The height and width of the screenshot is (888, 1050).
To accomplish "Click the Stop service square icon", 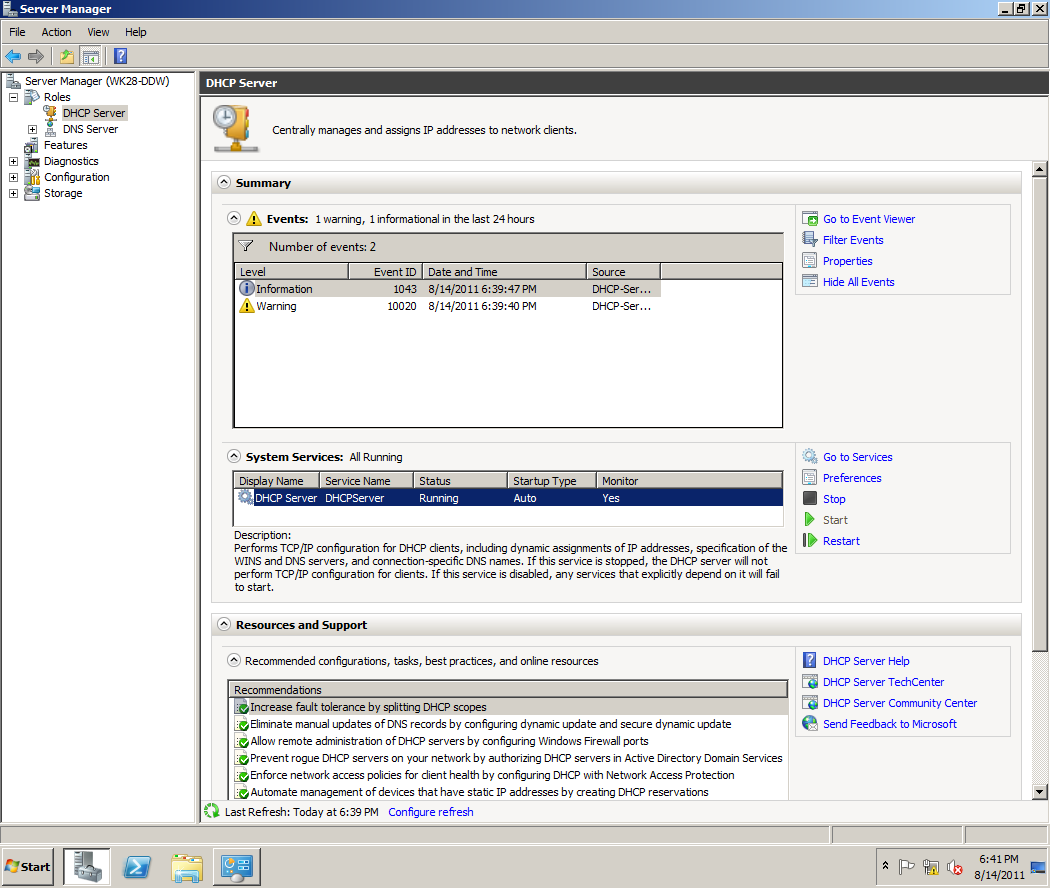I will [810, 498].
